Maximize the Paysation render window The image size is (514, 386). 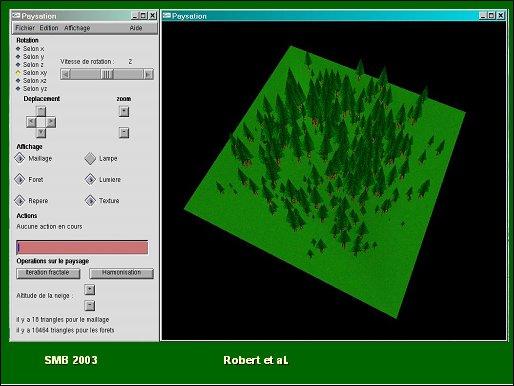[x=491, y=15]
